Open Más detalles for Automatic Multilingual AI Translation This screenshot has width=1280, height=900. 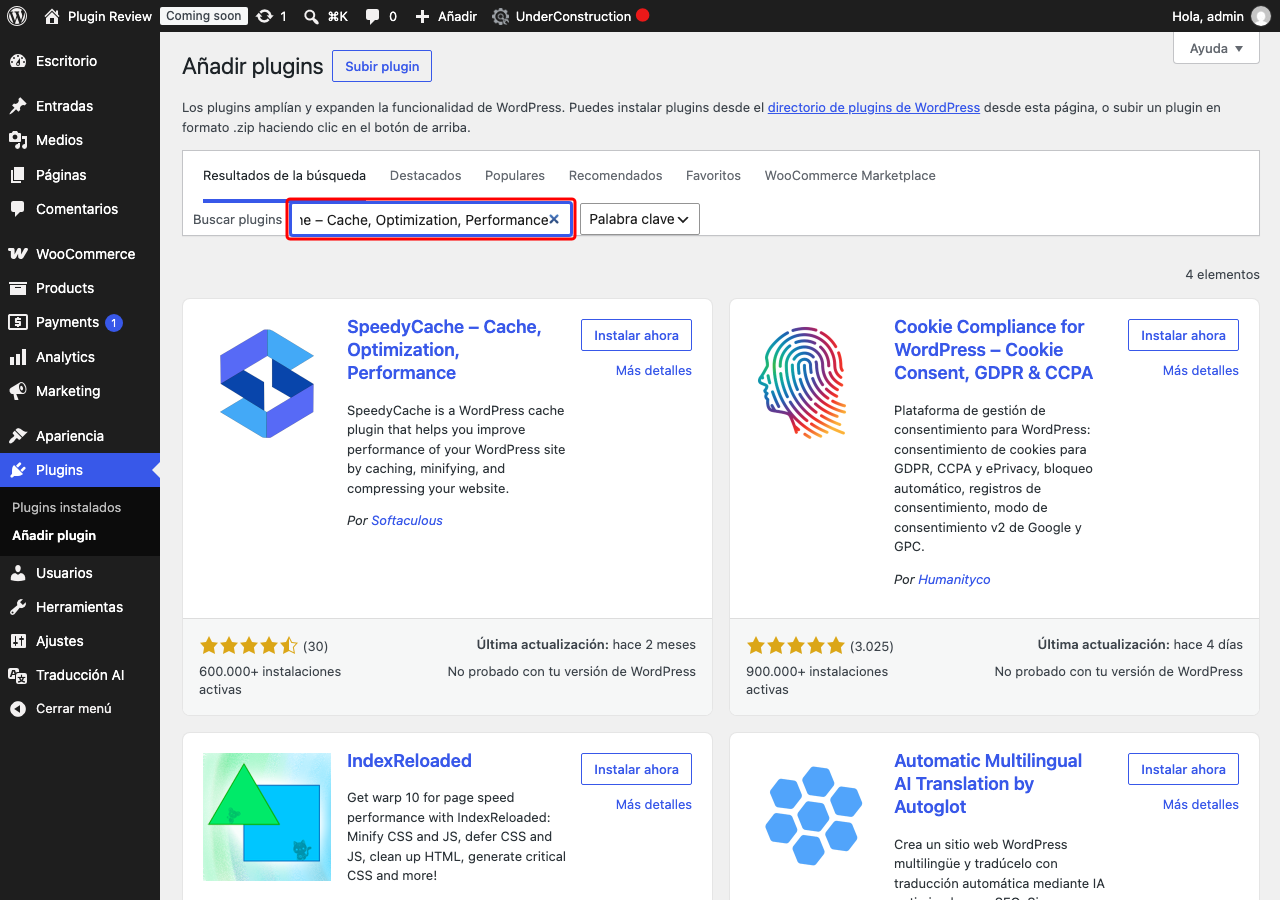point(1201,804)
